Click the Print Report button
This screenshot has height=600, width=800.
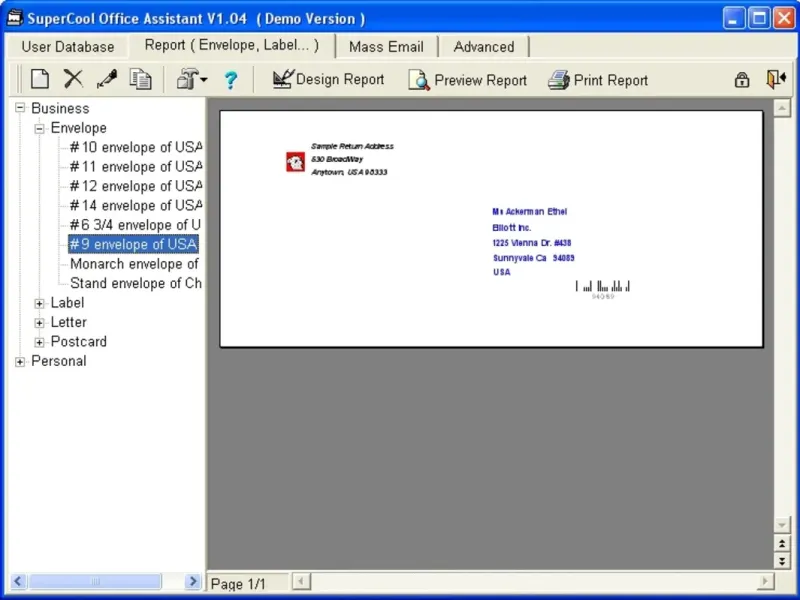click(598, 80)
